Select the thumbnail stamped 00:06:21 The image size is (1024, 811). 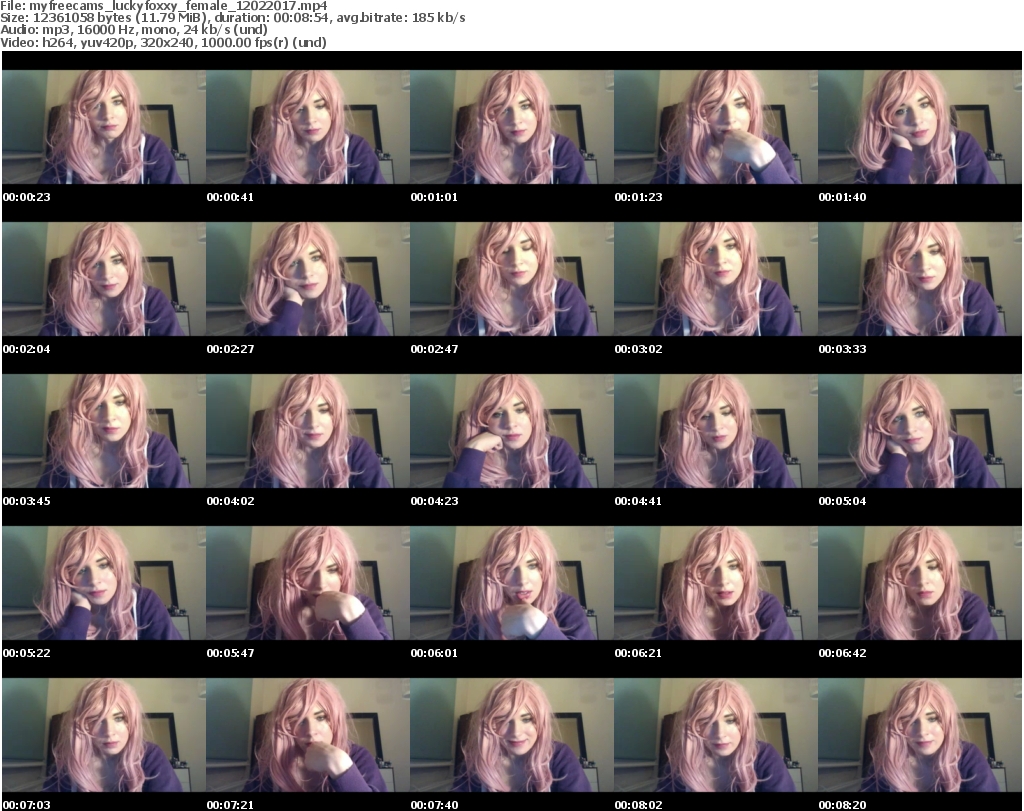point(716,583)
